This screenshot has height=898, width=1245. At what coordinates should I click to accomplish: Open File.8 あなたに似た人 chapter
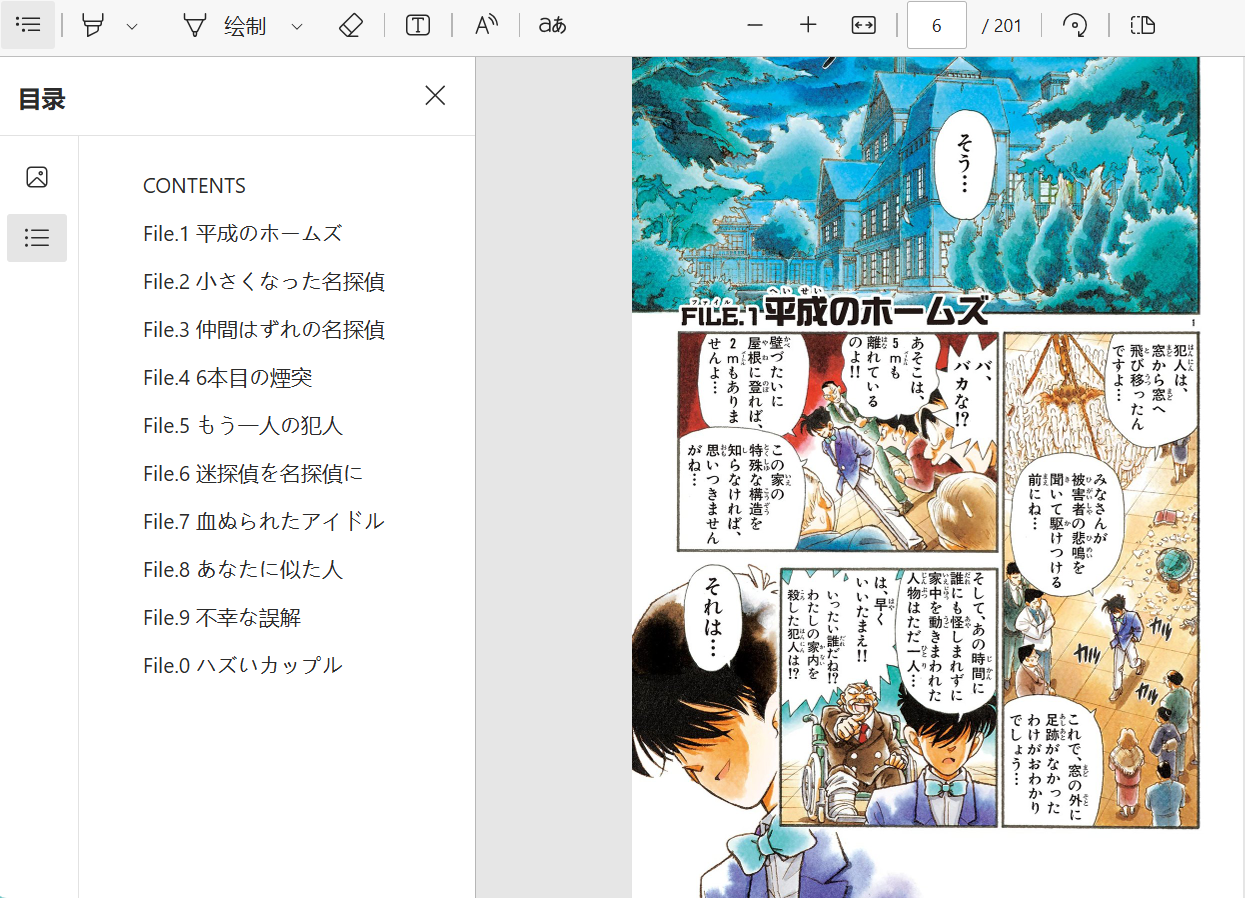tap(243, 570)
